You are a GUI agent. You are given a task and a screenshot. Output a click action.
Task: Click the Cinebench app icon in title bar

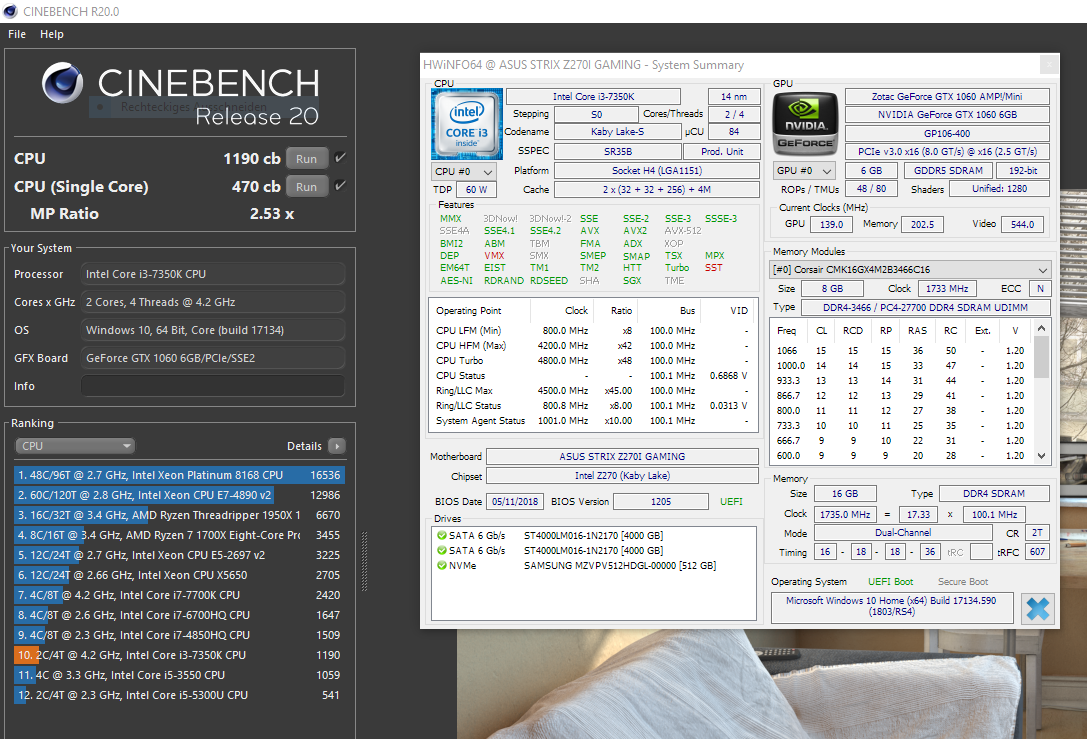(10, 11)
